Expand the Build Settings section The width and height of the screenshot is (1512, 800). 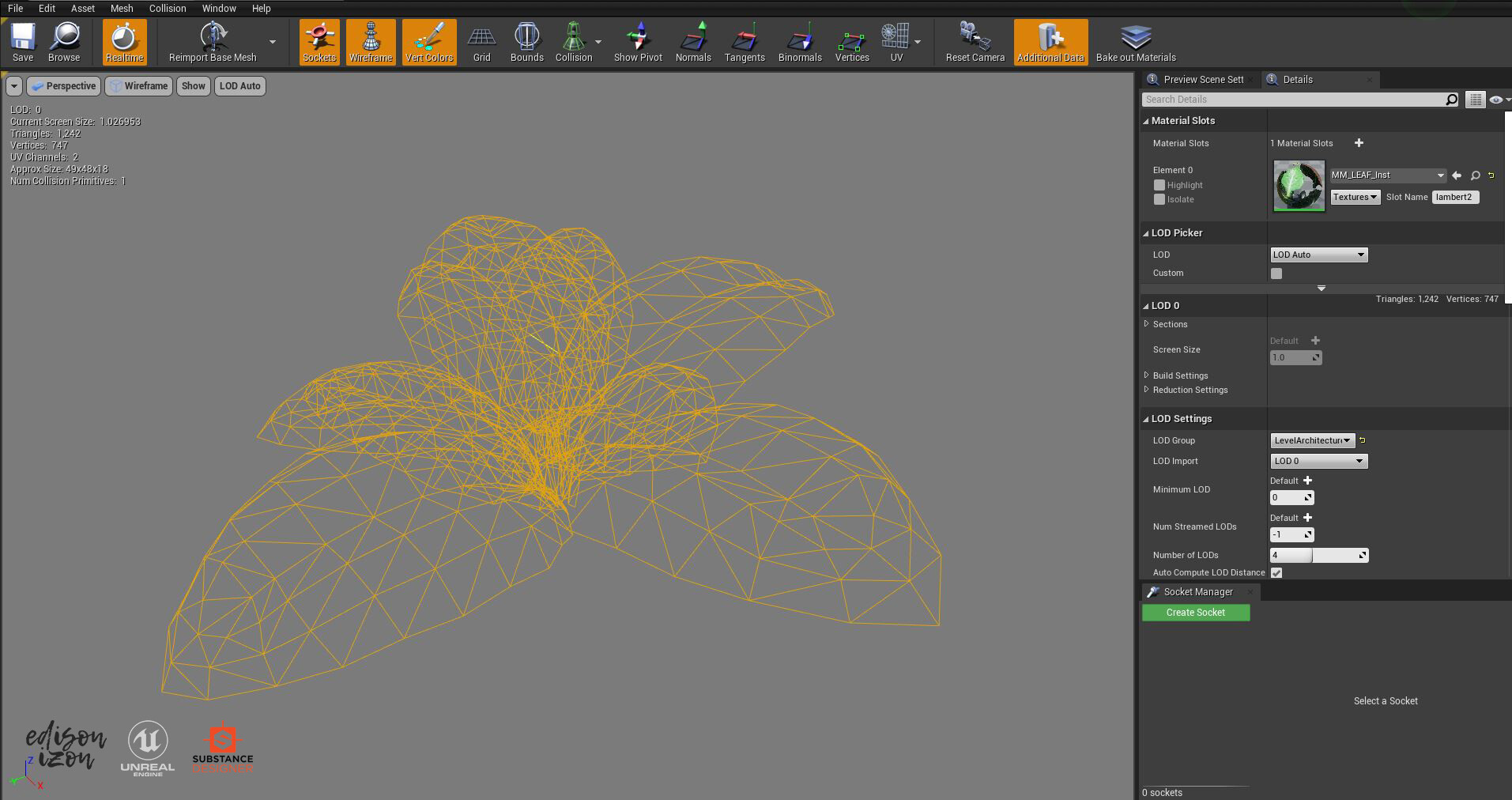point(1179,375)
